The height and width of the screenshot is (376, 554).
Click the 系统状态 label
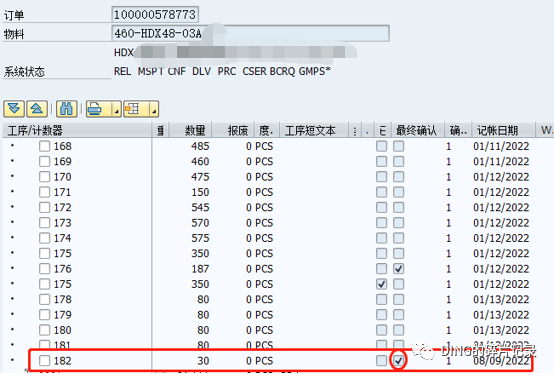tap(24, 72)
